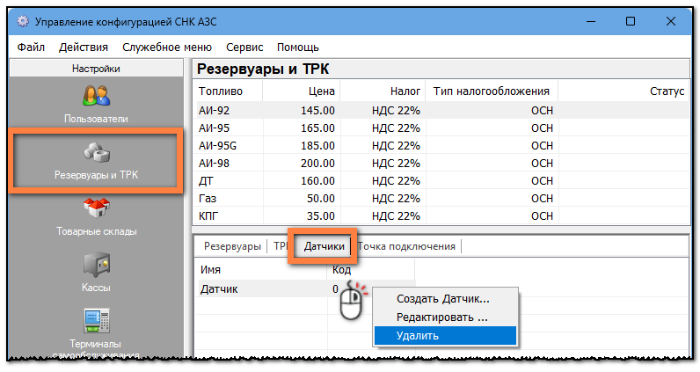The image size is (700, 372).
Task: Minimize the Управление конфигурацией window
Action: pyautogui.click(x=591, y=21)
